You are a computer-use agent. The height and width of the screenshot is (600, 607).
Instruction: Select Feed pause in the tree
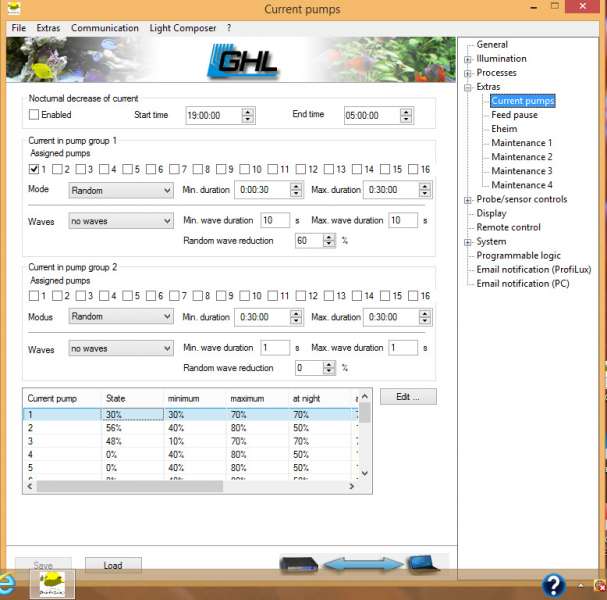(514, 115)
